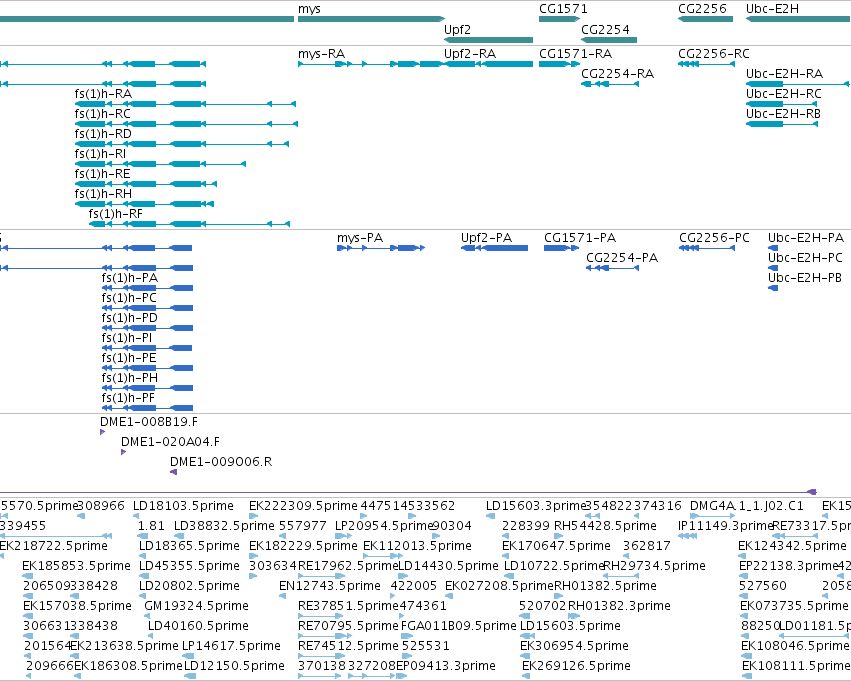Select EST LP14617.5prime
The height and width of the screenshot is (681, 851).
189,657
